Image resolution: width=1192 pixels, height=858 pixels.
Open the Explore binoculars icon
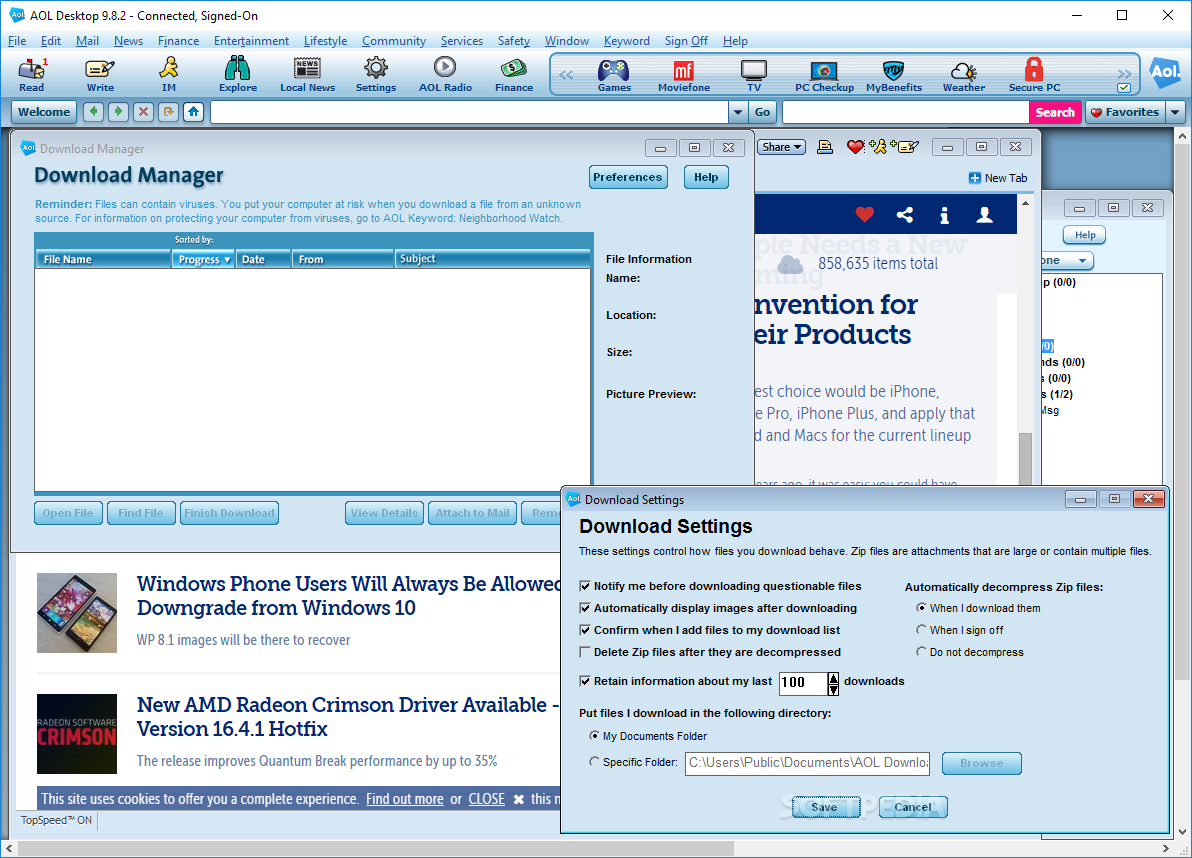(x=238, y=74)
